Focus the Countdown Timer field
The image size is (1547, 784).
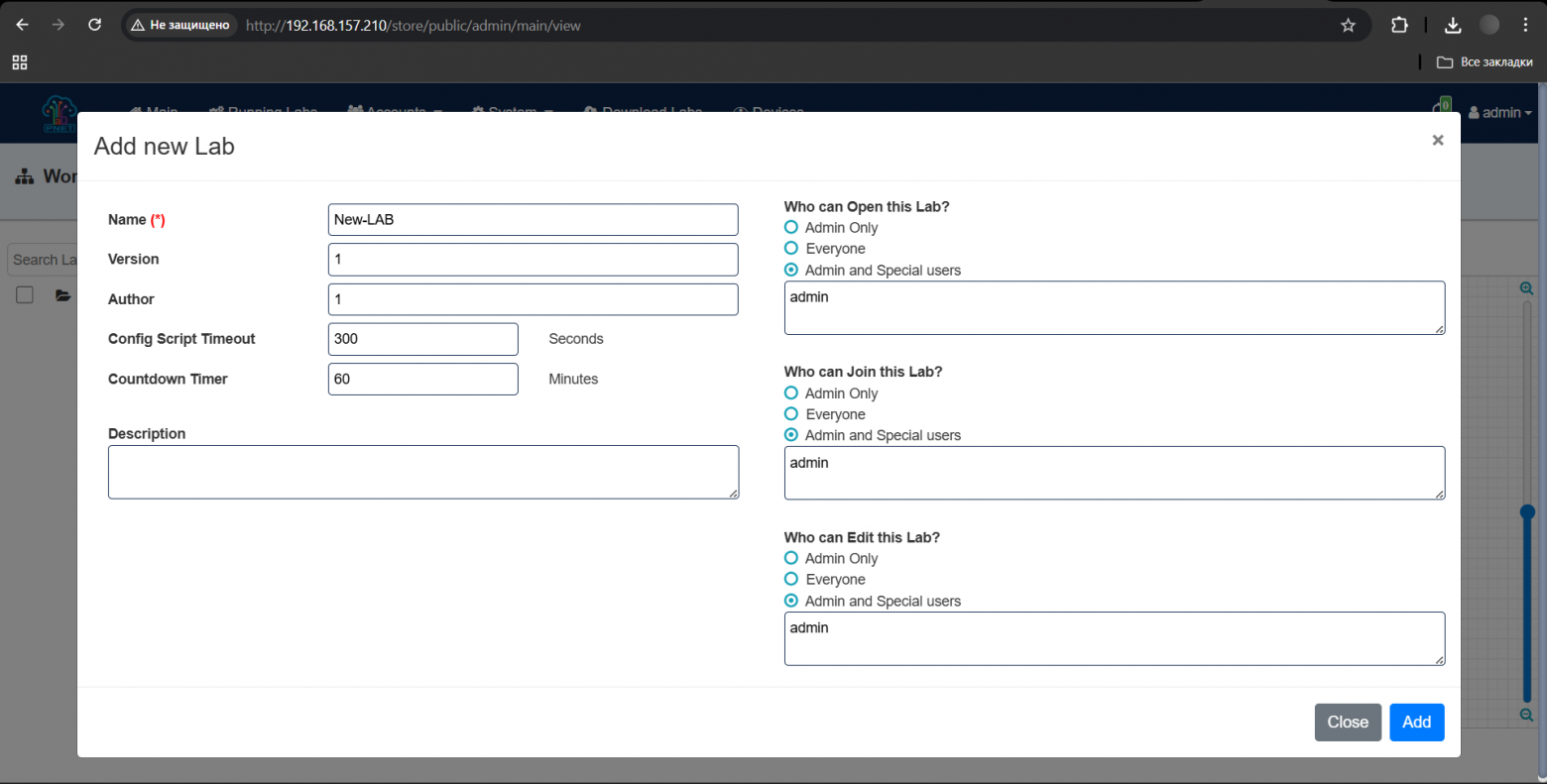(x=423, y=379)
